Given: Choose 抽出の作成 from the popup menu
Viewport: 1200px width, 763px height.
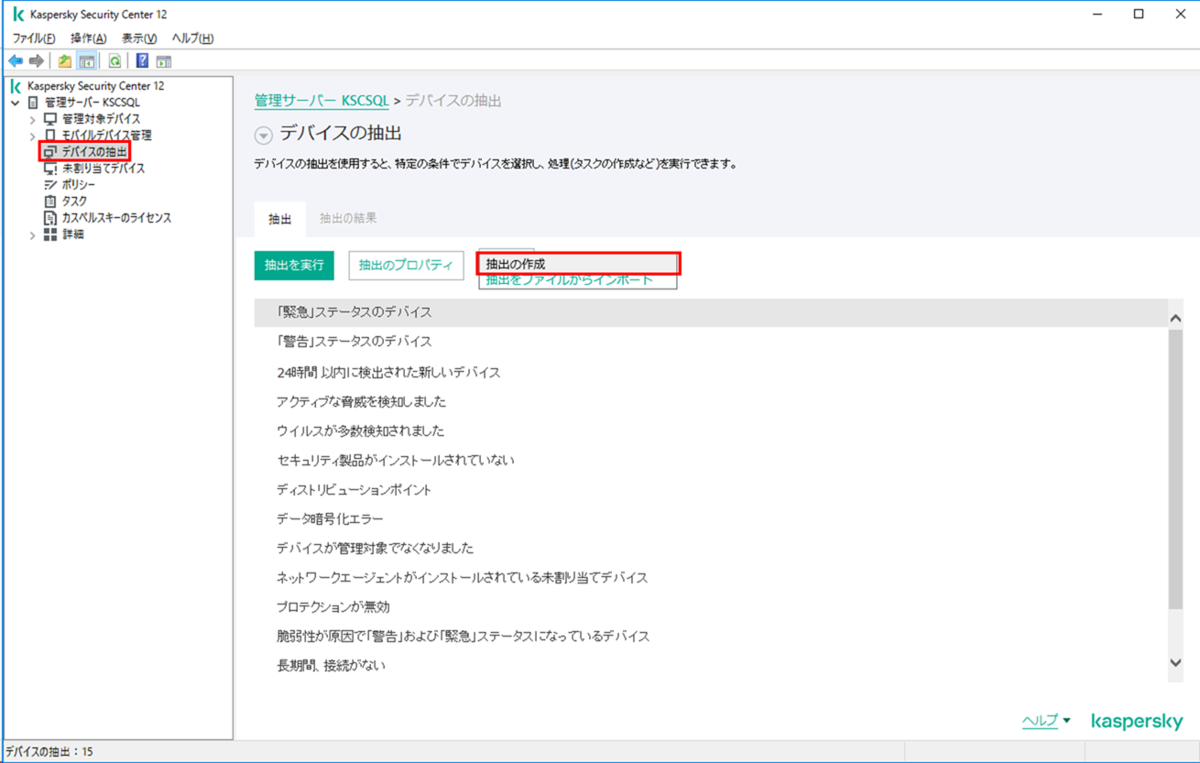Looking at the screenshot, I should [x=578, y=264].
